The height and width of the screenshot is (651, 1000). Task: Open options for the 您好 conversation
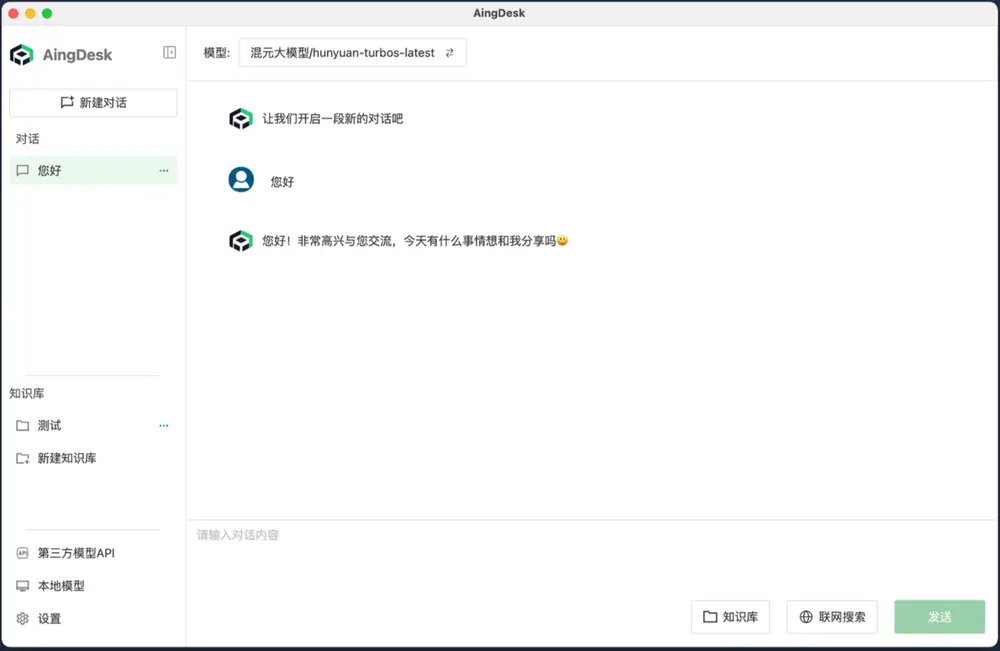164,171
